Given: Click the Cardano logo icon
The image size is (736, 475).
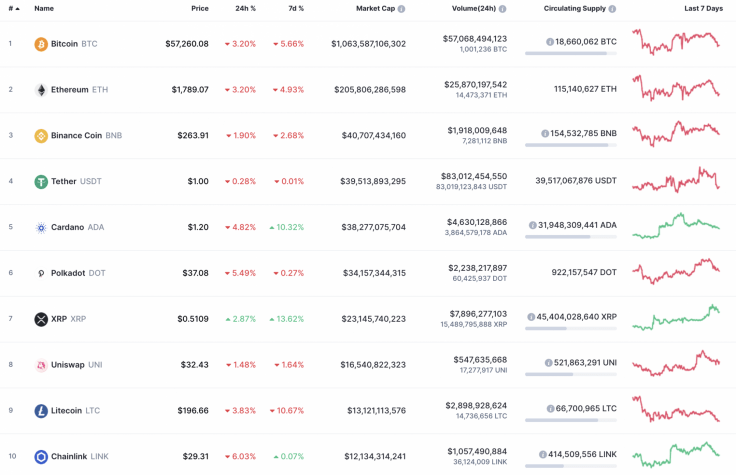Looking at the screenshot, I should 41,227.
